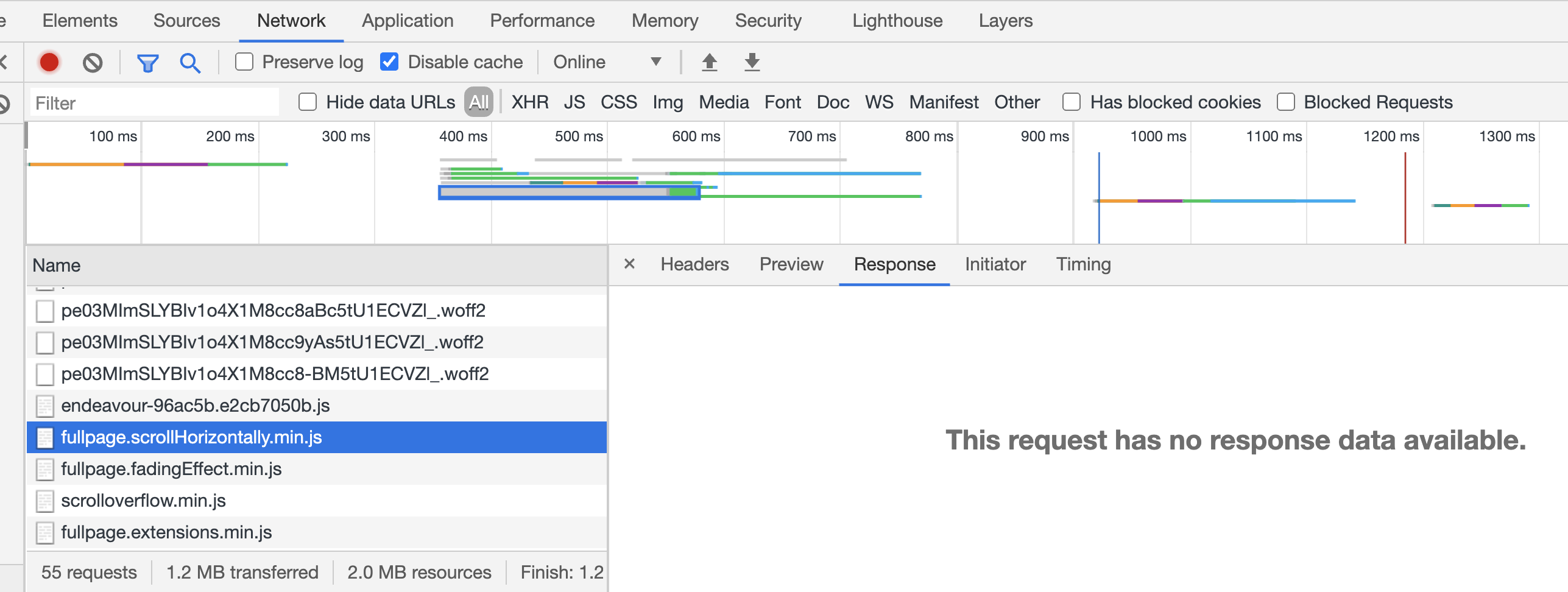1568x592 pixels.
Task: Filter requests to show only JS
Action: (x=574, y=102)
